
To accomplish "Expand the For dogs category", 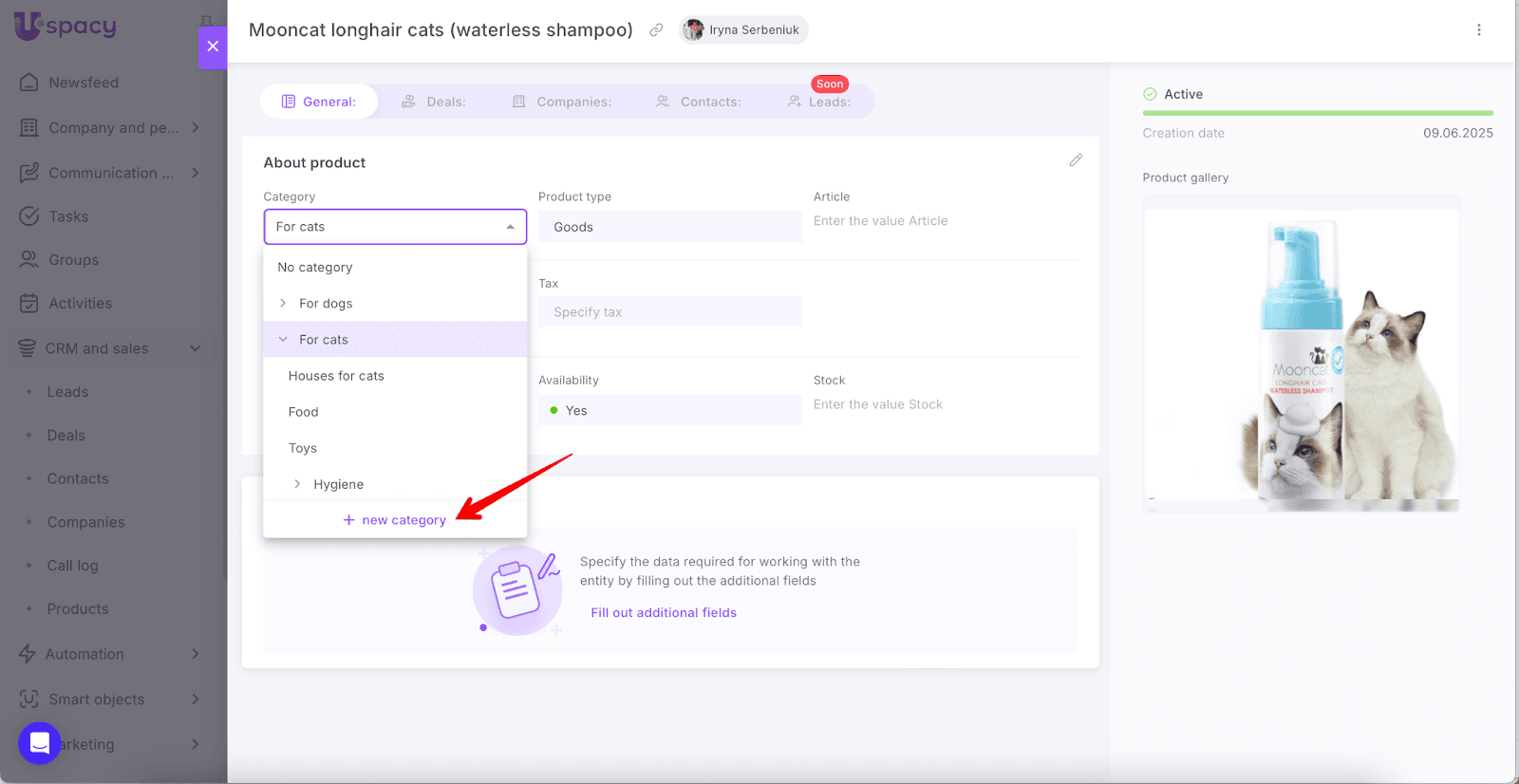I will tap(283, 304).
